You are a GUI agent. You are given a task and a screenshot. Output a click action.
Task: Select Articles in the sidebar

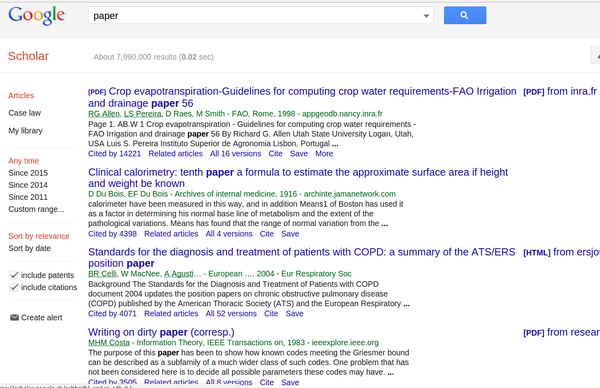pos(21,95)
